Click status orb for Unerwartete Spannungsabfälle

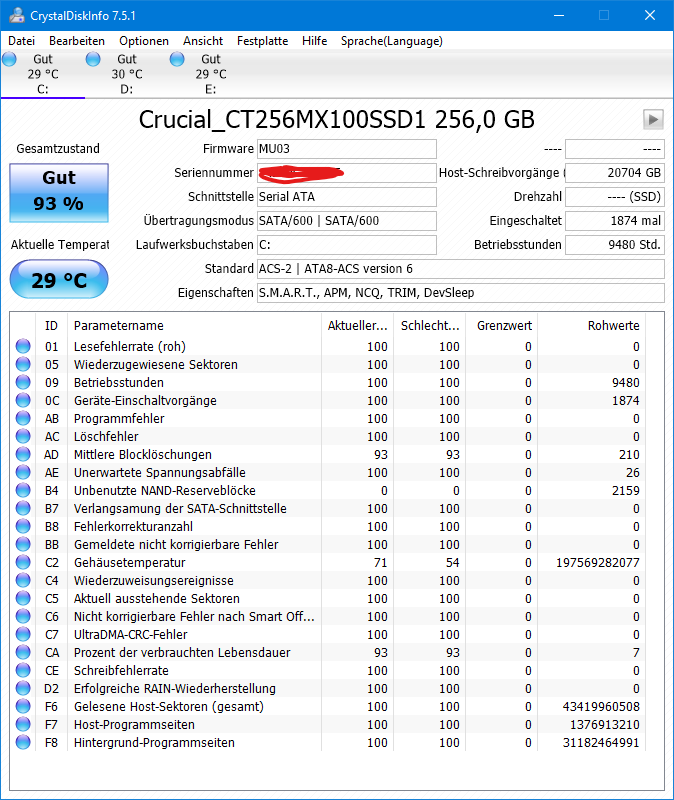pyautogui.click(x=23, y=472)
